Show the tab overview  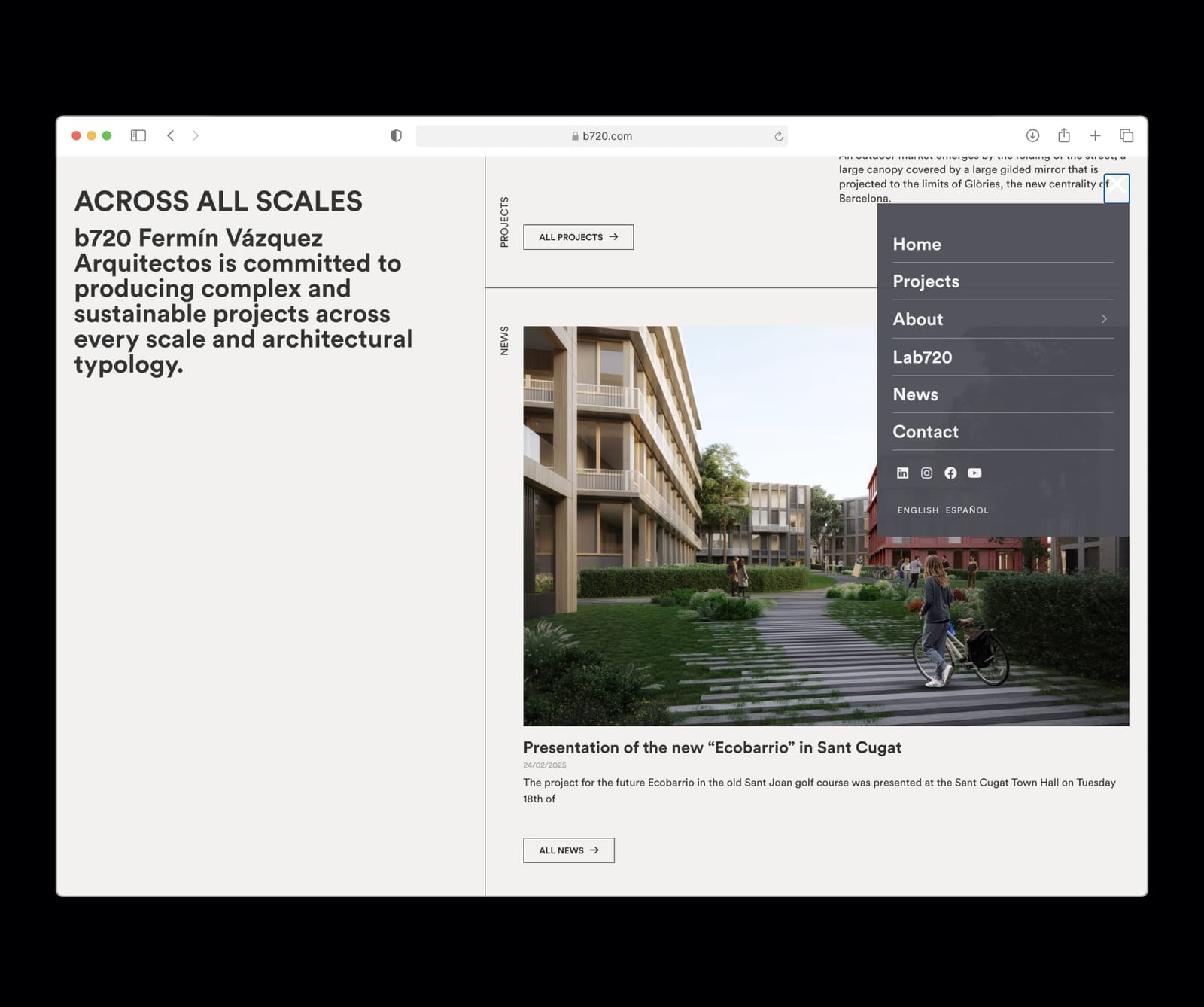(x=1126, y=135)
